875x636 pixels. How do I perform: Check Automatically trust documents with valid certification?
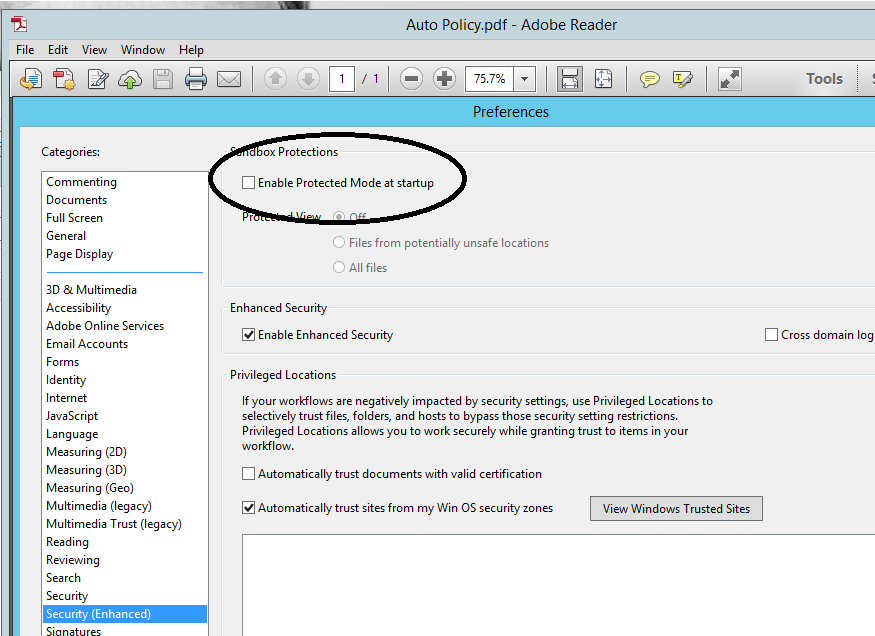tap(249, 474)
